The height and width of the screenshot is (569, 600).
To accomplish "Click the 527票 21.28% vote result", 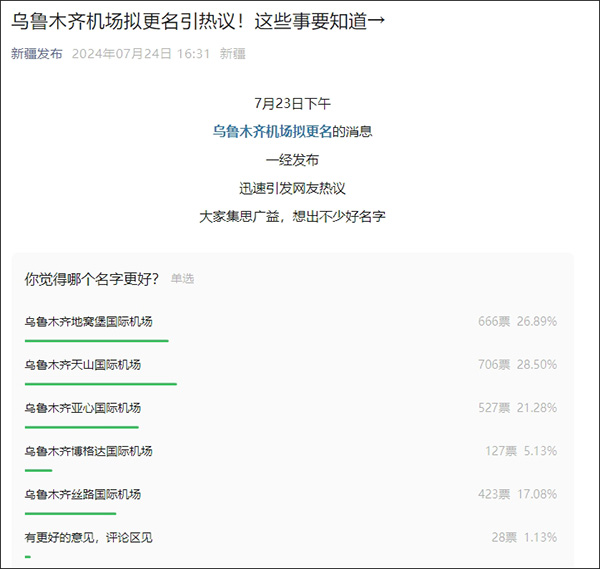I will click(x=517, y=408).
